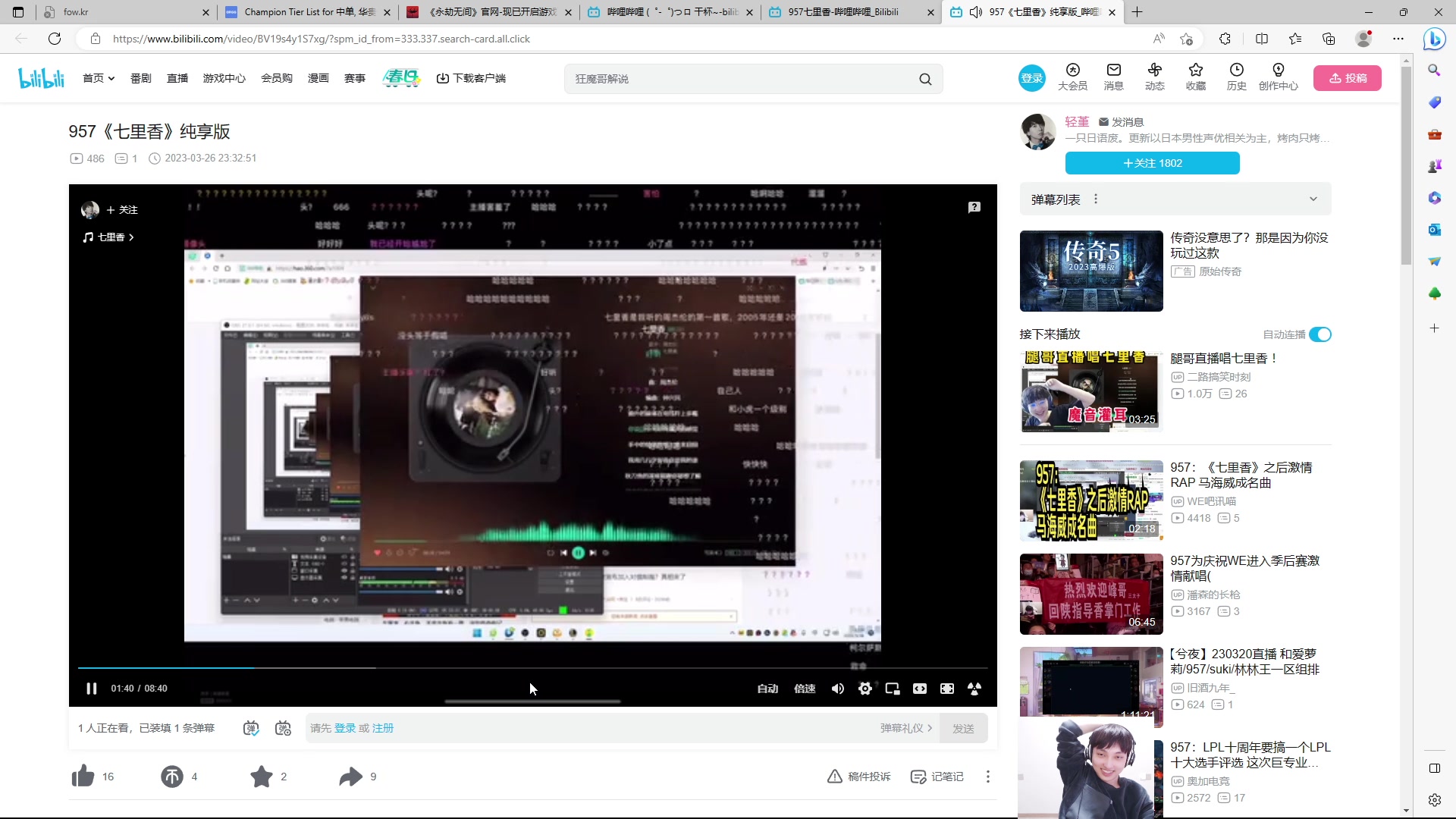Viewport: 1456px width, 819px height.
Task: Click the 登录 link in the danmaku box
Action: [x=345, y=728]
